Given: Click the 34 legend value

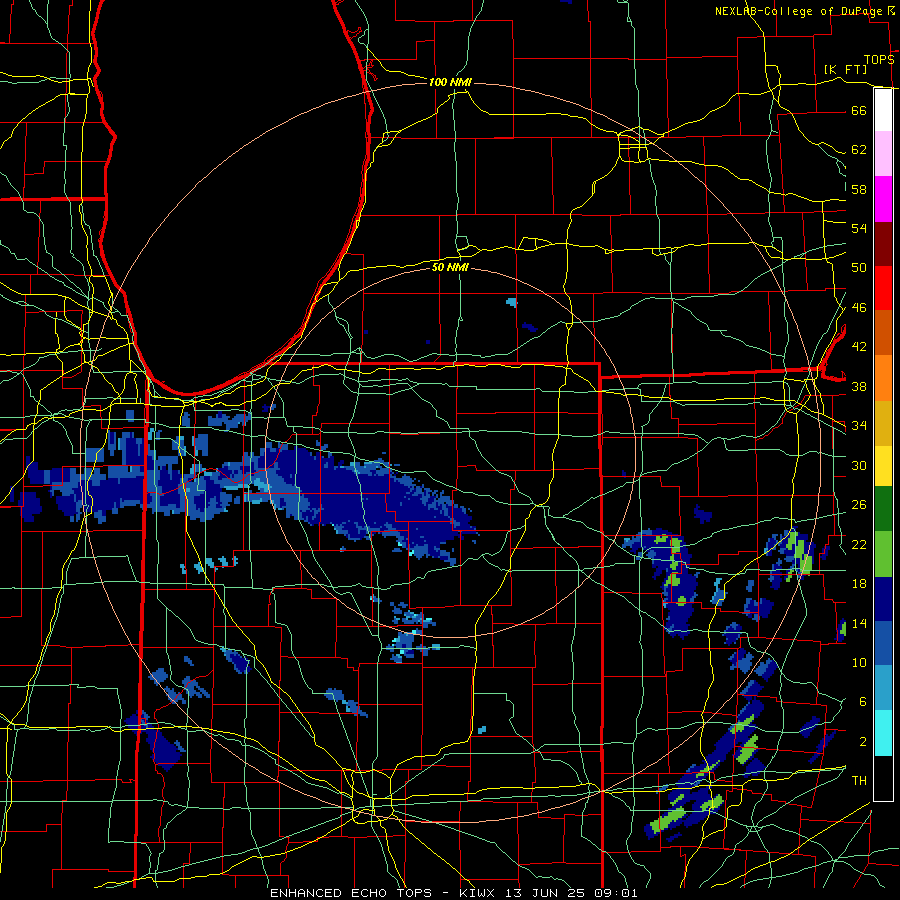Looking at the screenshot, I should 859,426.
